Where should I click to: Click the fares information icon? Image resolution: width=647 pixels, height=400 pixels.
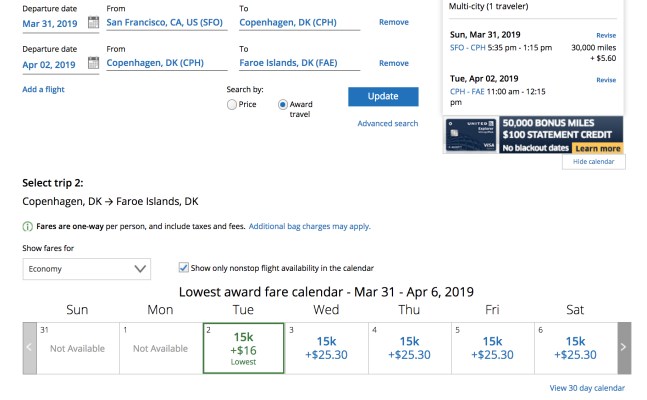27,227
